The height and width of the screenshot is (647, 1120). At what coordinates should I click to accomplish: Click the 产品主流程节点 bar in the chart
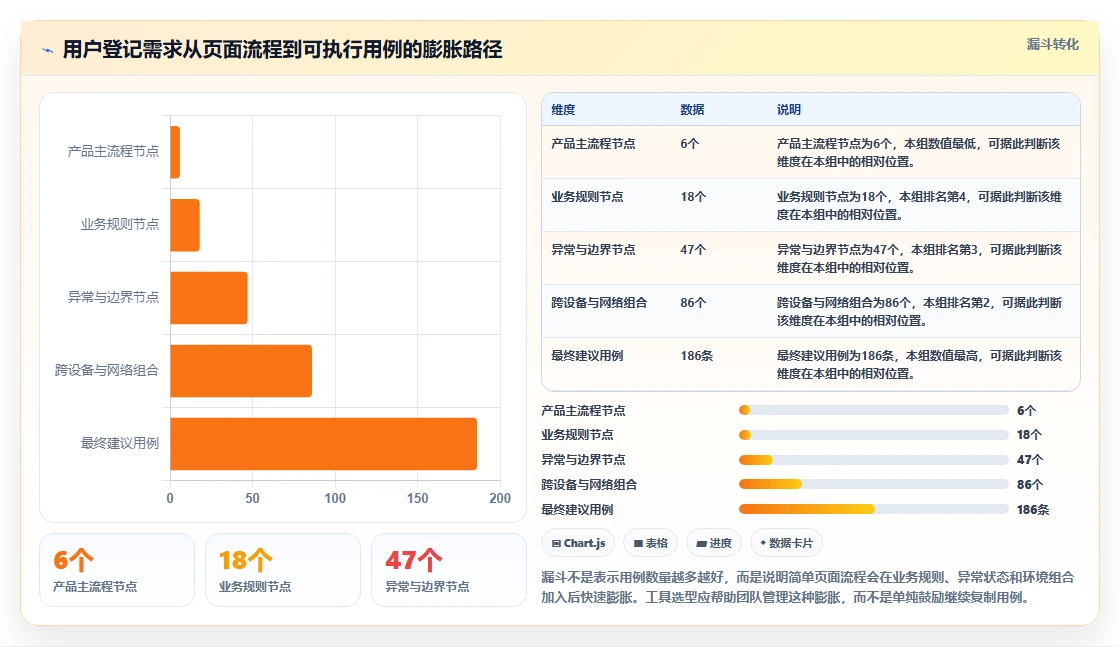(175, 152)
